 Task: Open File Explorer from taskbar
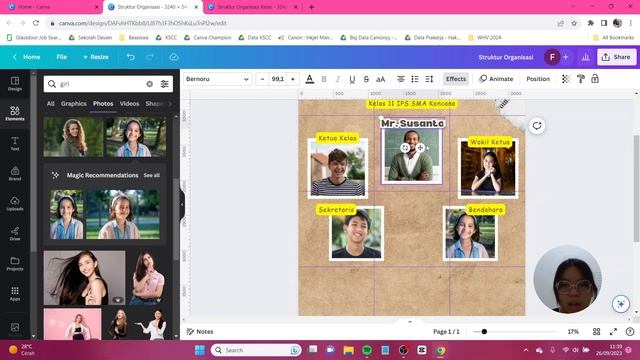click(x=348, y=350)
